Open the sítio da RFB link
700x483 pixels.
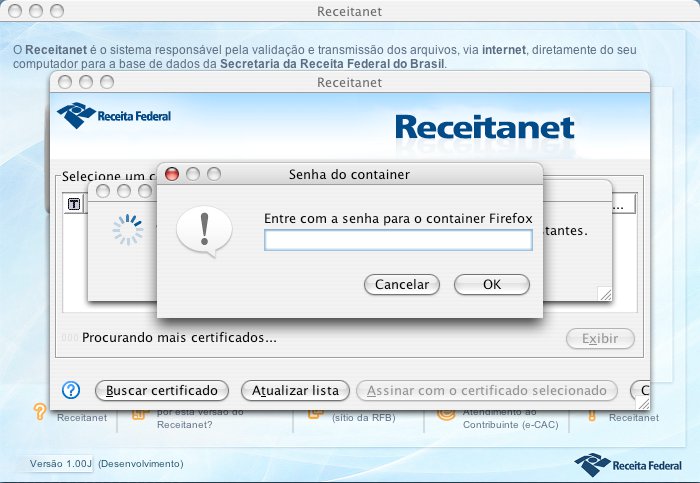[x=364, y=418]
